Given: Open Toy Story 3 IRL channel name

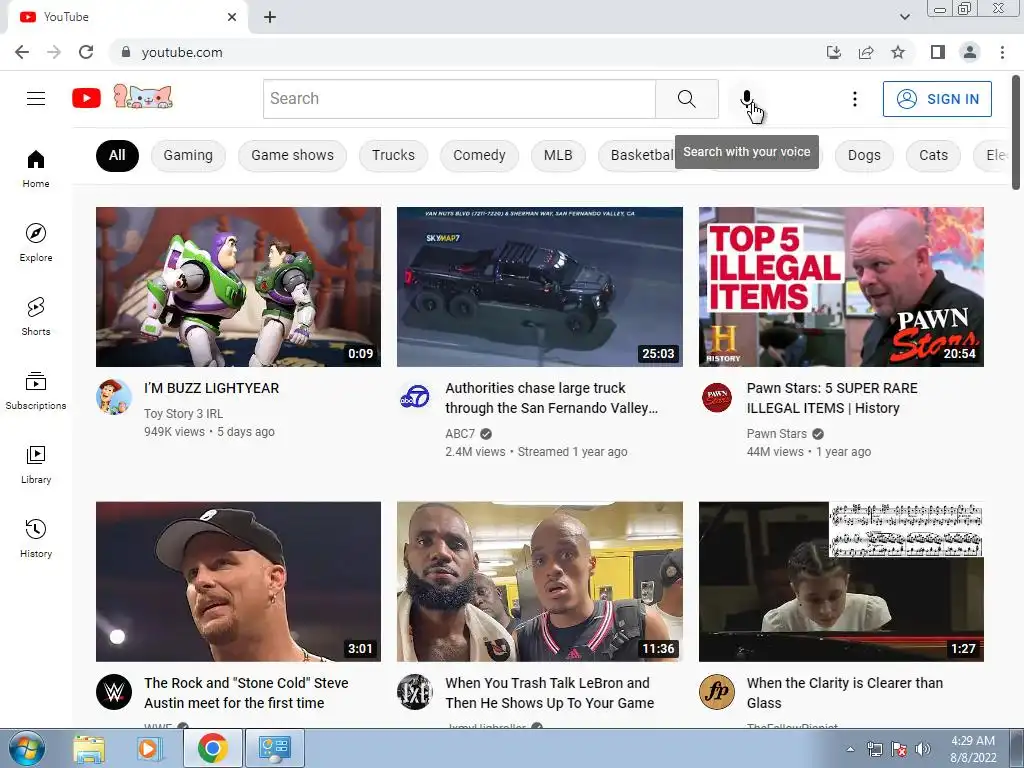Looking at the screenshot, I should [184, 413].
